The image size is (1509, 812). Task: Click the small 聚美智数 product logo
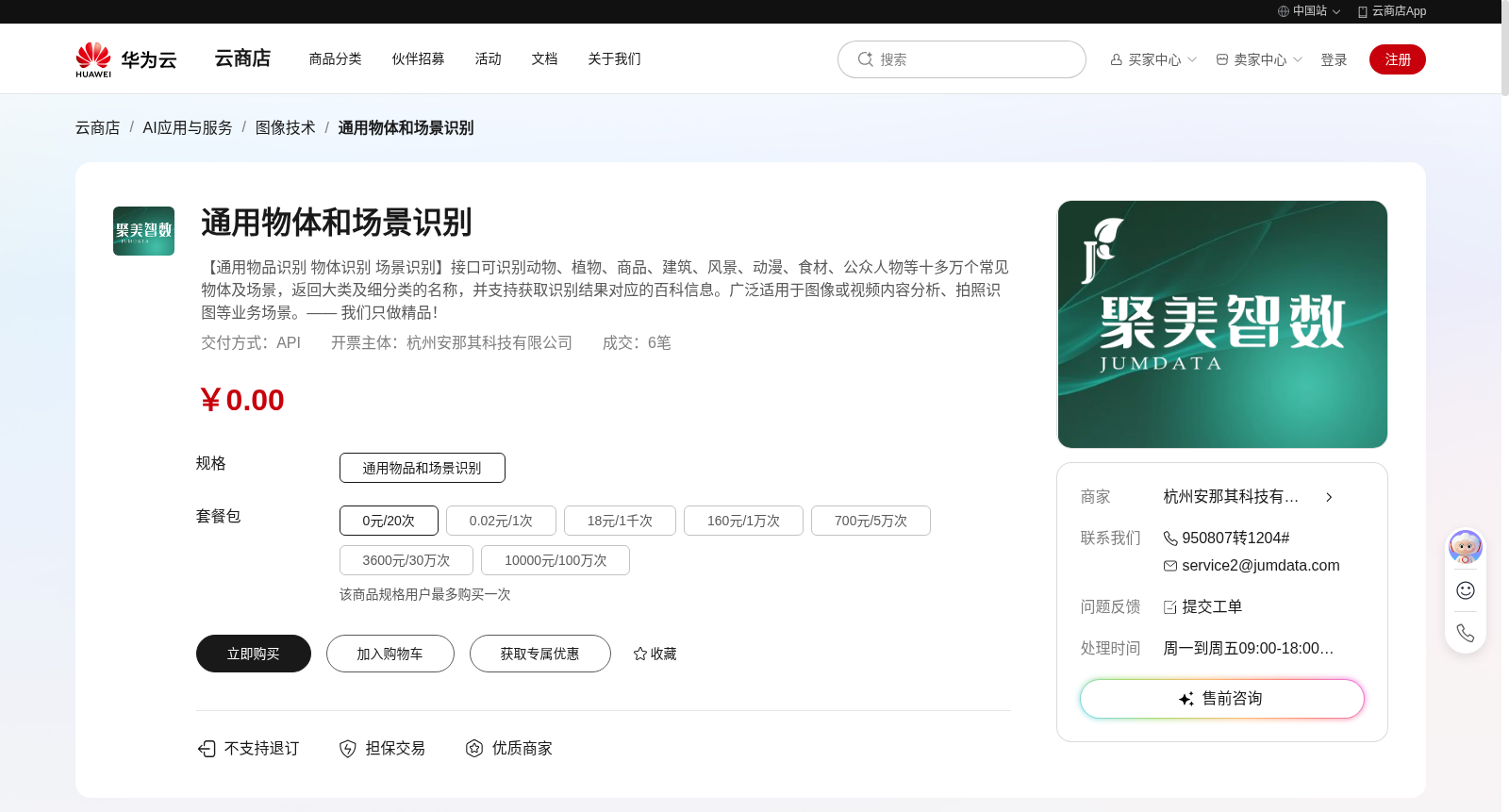[x=143, y=231]
